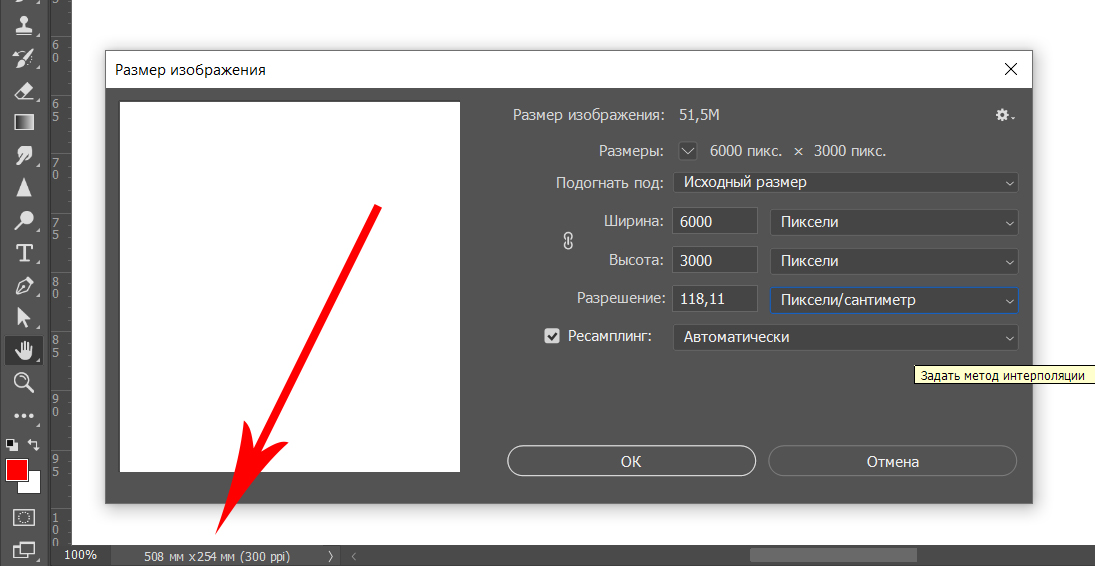Open dialog settings gear menu
1095x566 pixels.
(1004, 115)
